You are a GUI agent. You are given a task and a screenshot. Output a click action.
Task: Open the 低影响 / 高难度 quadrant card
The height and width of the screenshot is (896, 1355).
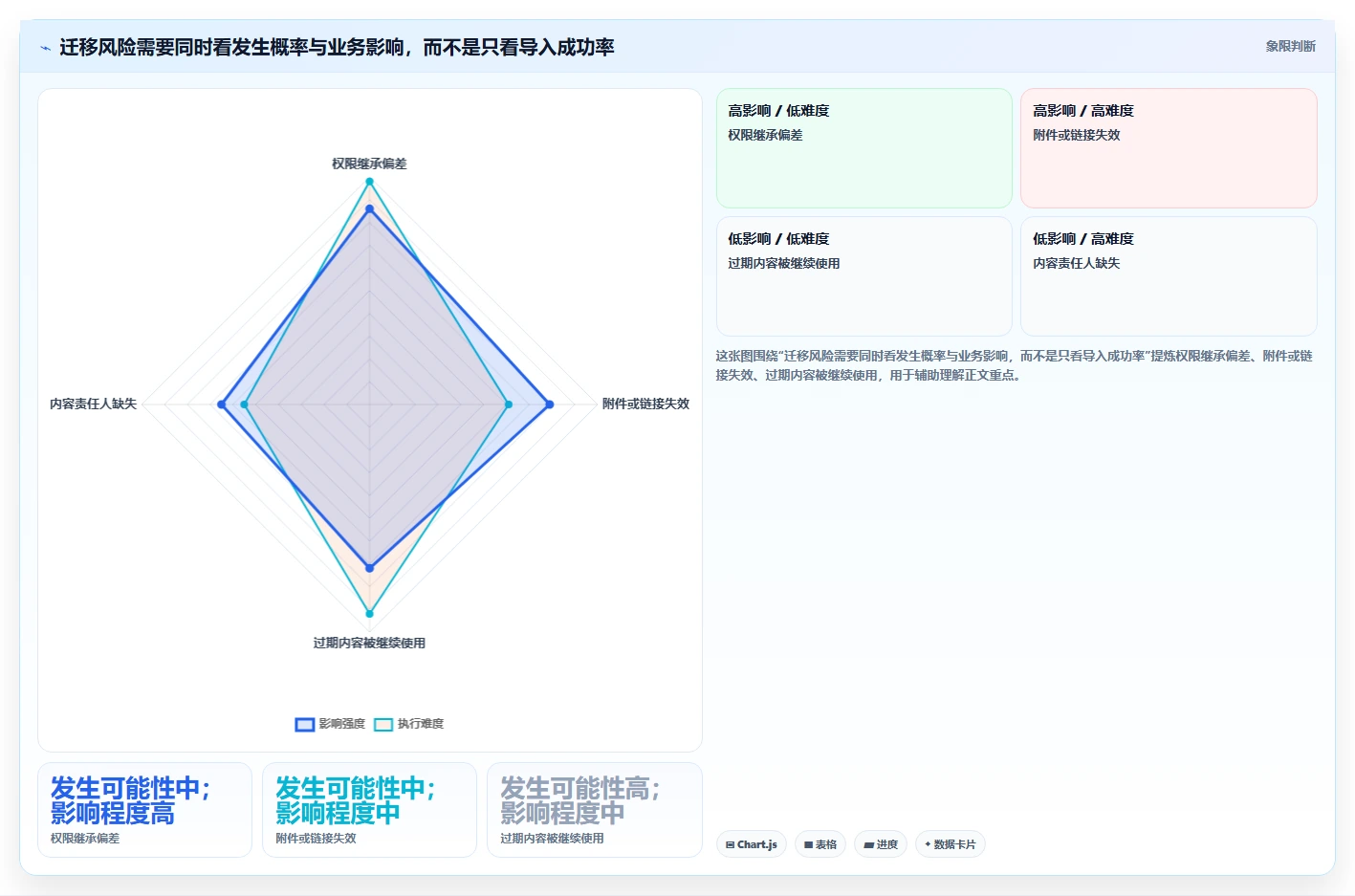(1169, 276)
